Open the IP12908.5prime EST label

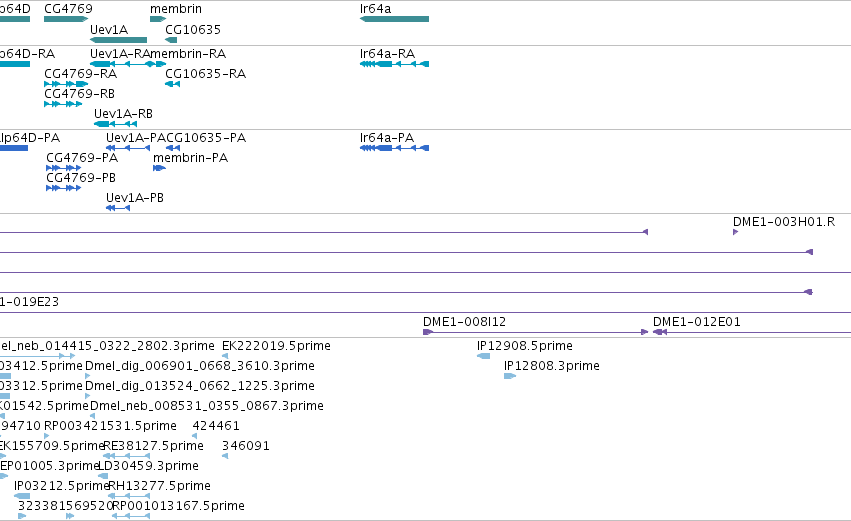525,346
